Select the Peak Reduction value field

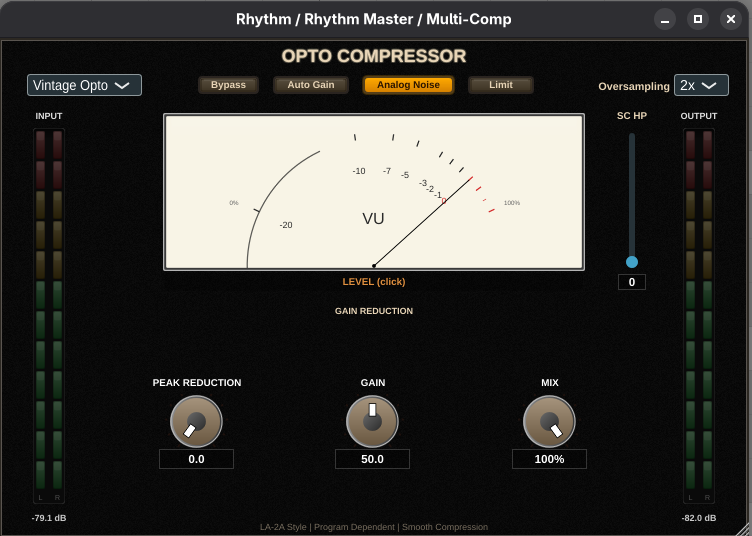point(196,459)
